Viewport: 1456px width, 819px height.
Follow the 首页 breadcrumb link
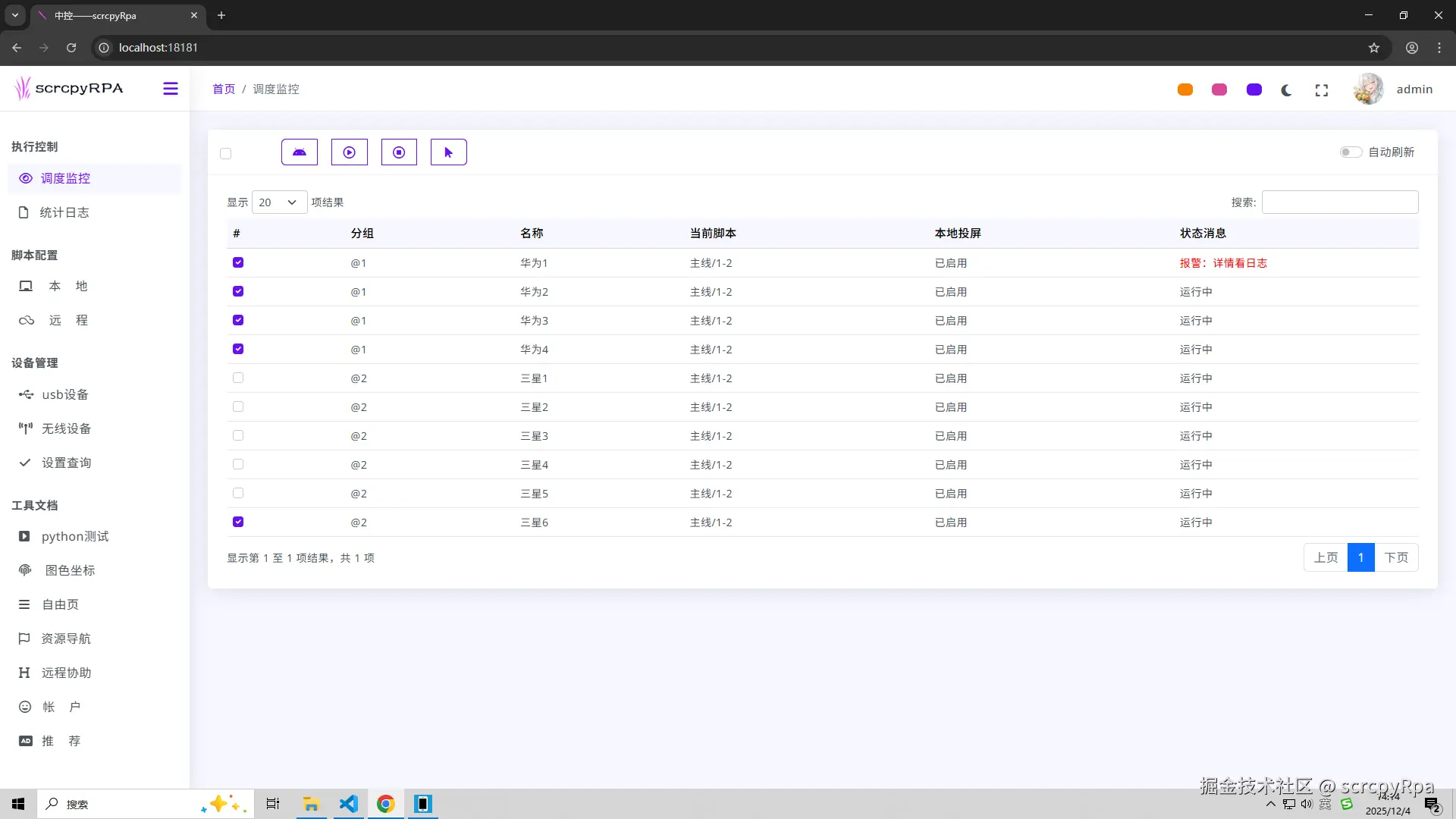pyautogui.click(x=224, y=89)
